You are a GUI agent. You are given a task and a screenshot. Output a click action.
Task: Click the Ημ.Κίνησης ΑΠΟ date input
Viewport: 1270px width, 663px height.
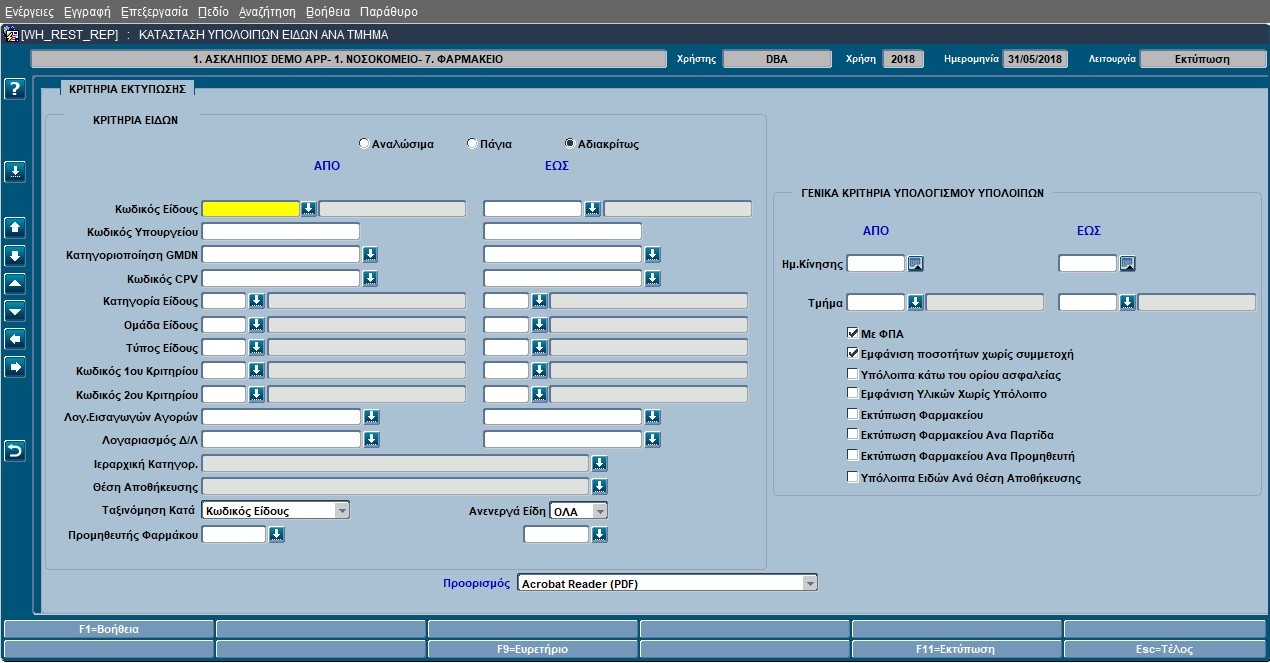coord(876,264)
